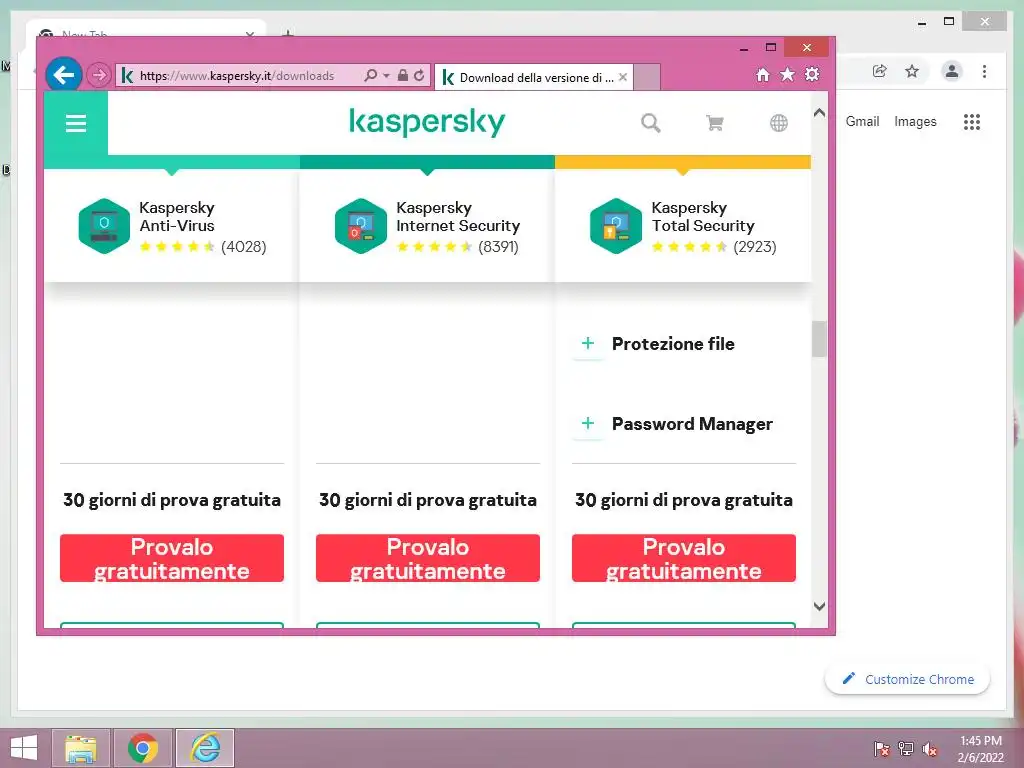Click Kaspersky Internet Security rating (8391)
This screenshot has height=768, width=1024.
tap(458, 247)
